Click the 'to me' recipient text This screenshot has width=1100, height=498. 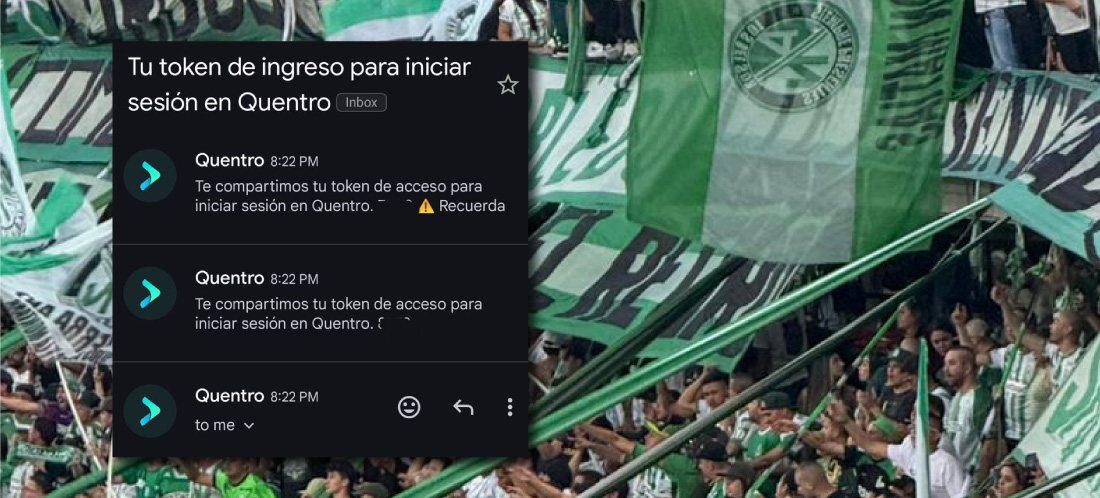(215, 425)
